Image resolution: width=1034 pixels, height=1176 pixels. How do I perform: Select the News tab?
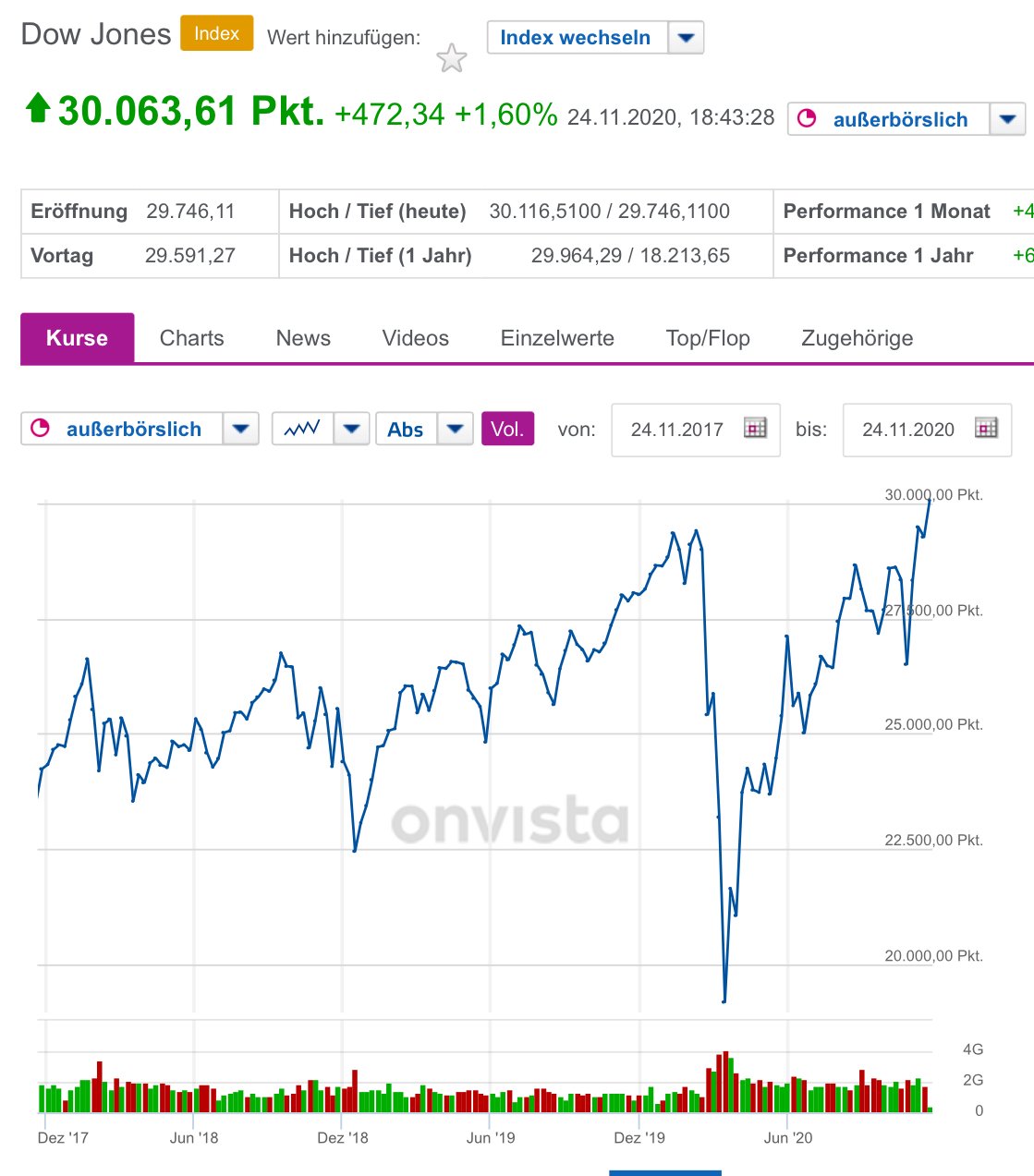tap(303, 338)
